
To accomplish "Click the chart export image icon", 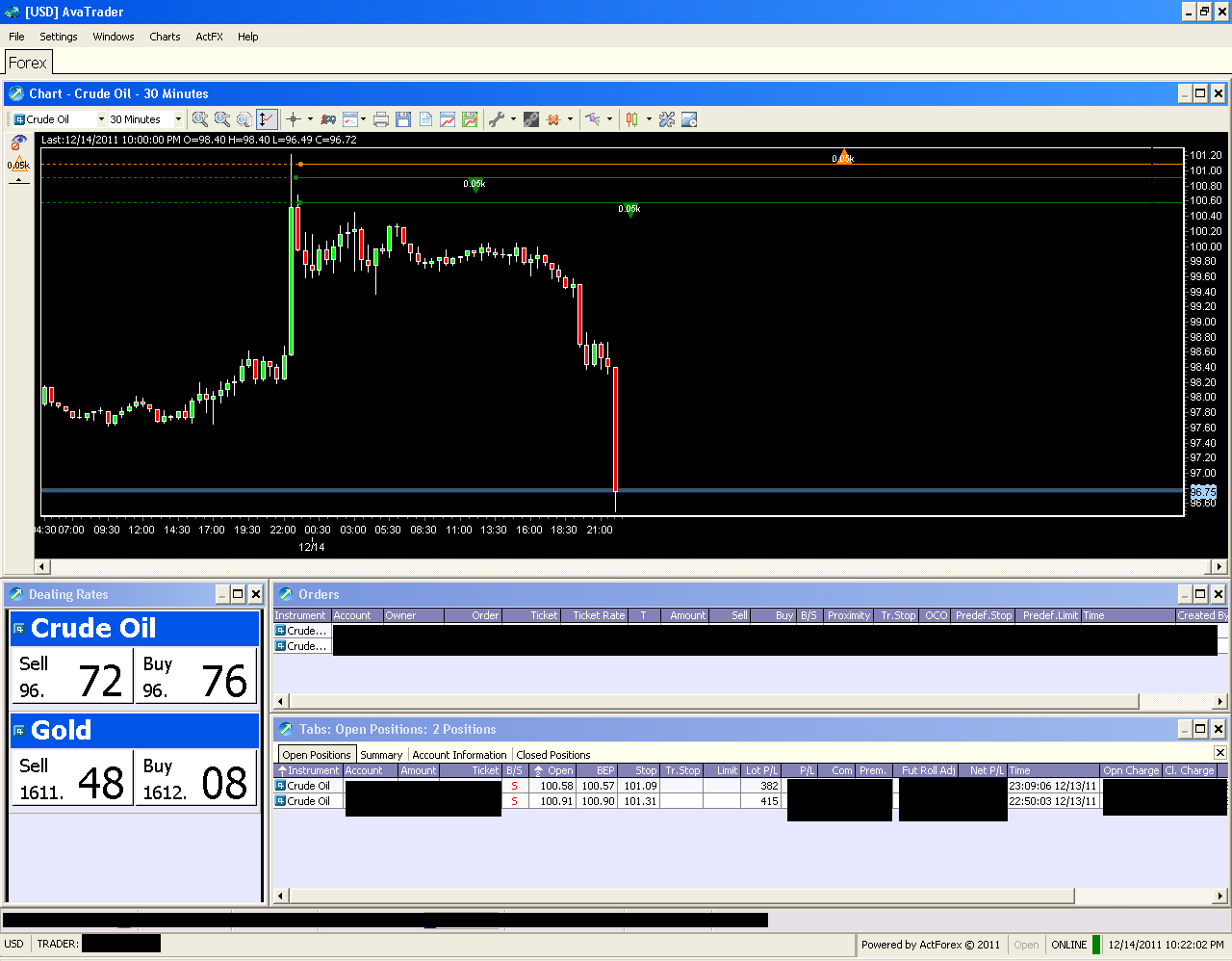I will (449, 119).
